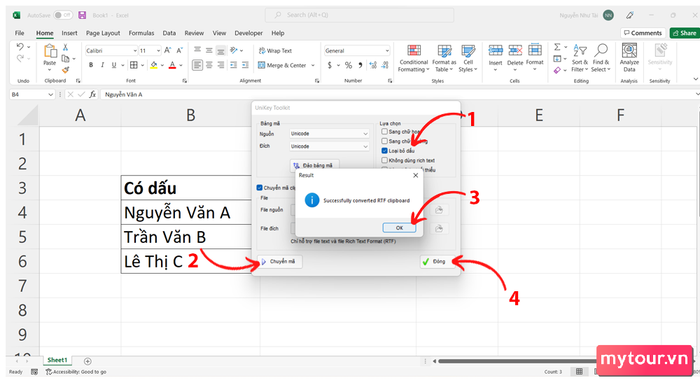Image resolution: width=700 pixels, height=385 pixels.
Task: Switch to the Insert tab
Action: click(69, 33)
